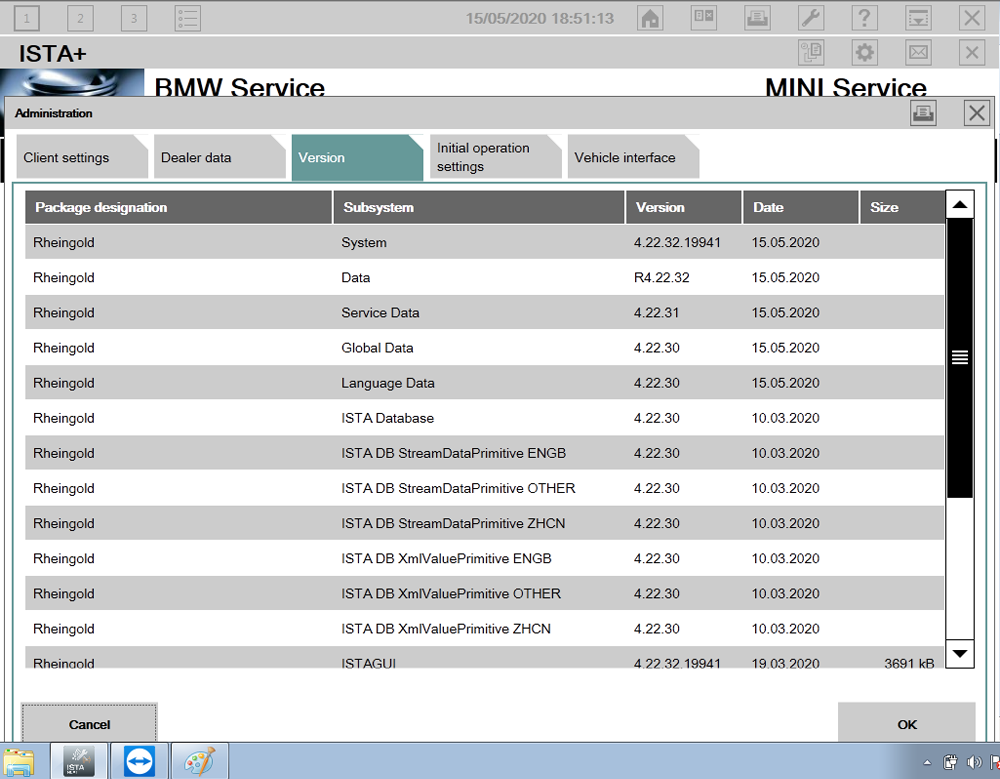Click version value R4.22.32
This screenshot has height=779, width=1000.
point(661,278)
